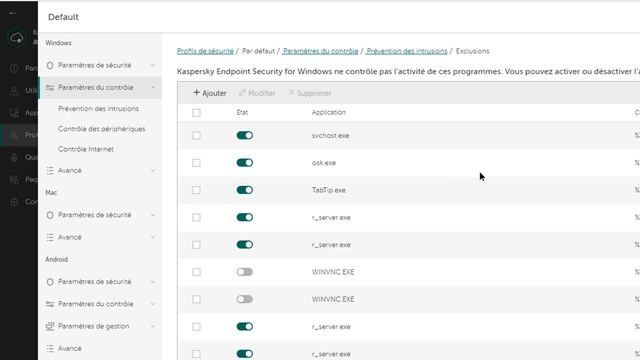Click the Ajouter button

tap(210, 93)
